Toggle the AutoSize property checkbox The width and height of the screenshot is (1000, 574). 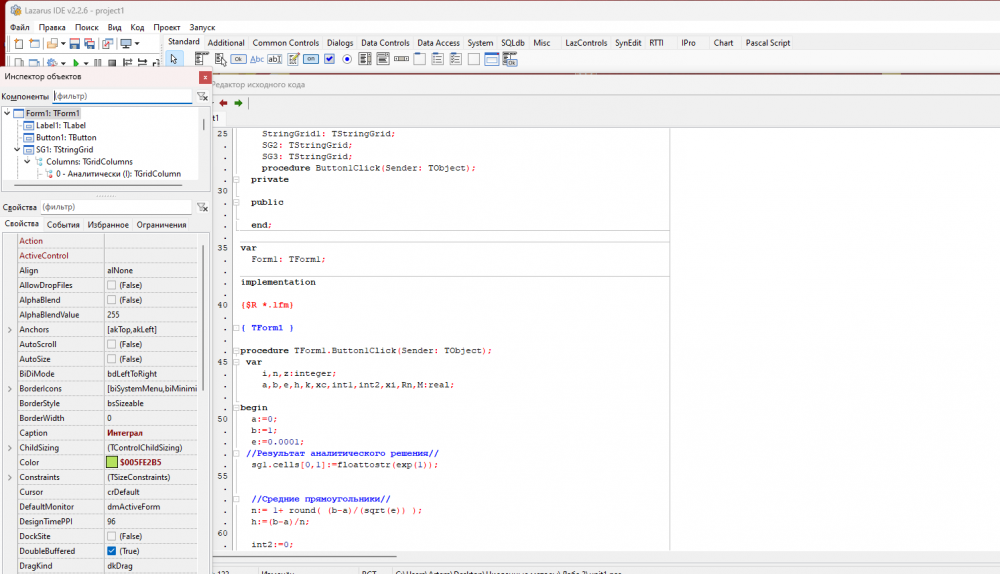coord(112,359)
